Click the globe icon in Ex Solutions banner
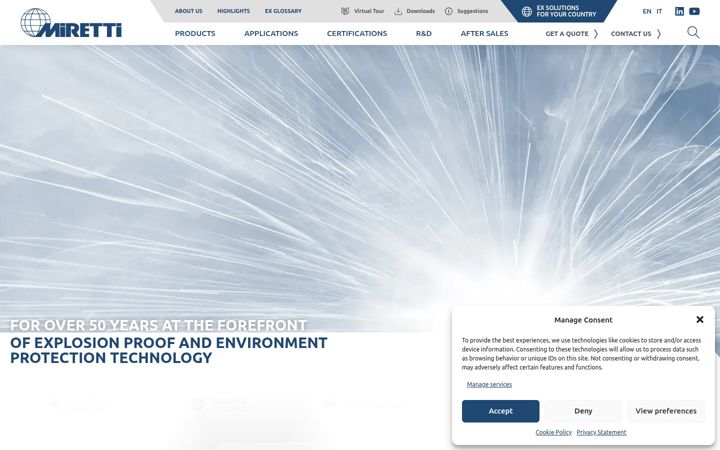 (x=527, y=11)
